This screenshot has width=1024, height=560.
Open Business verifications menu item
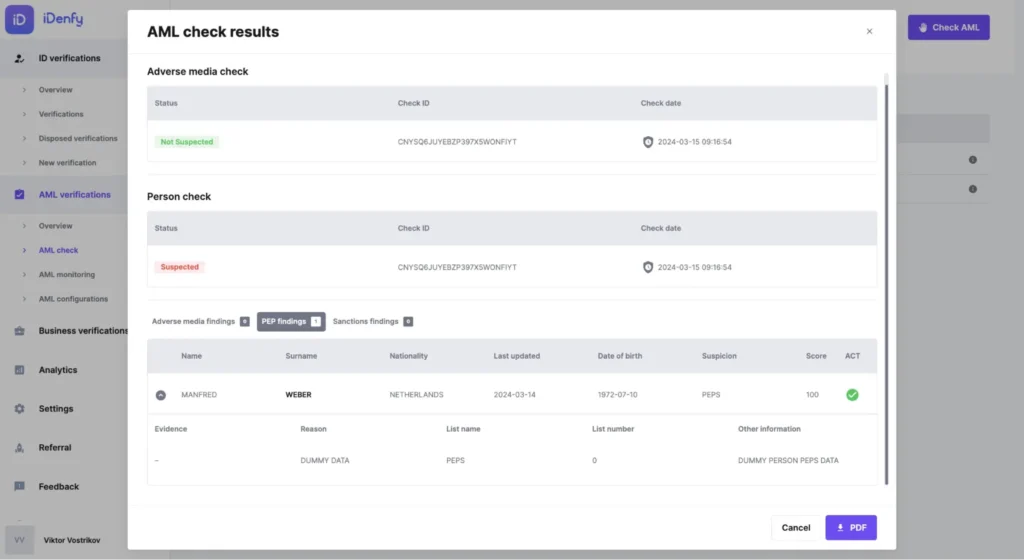83,331
